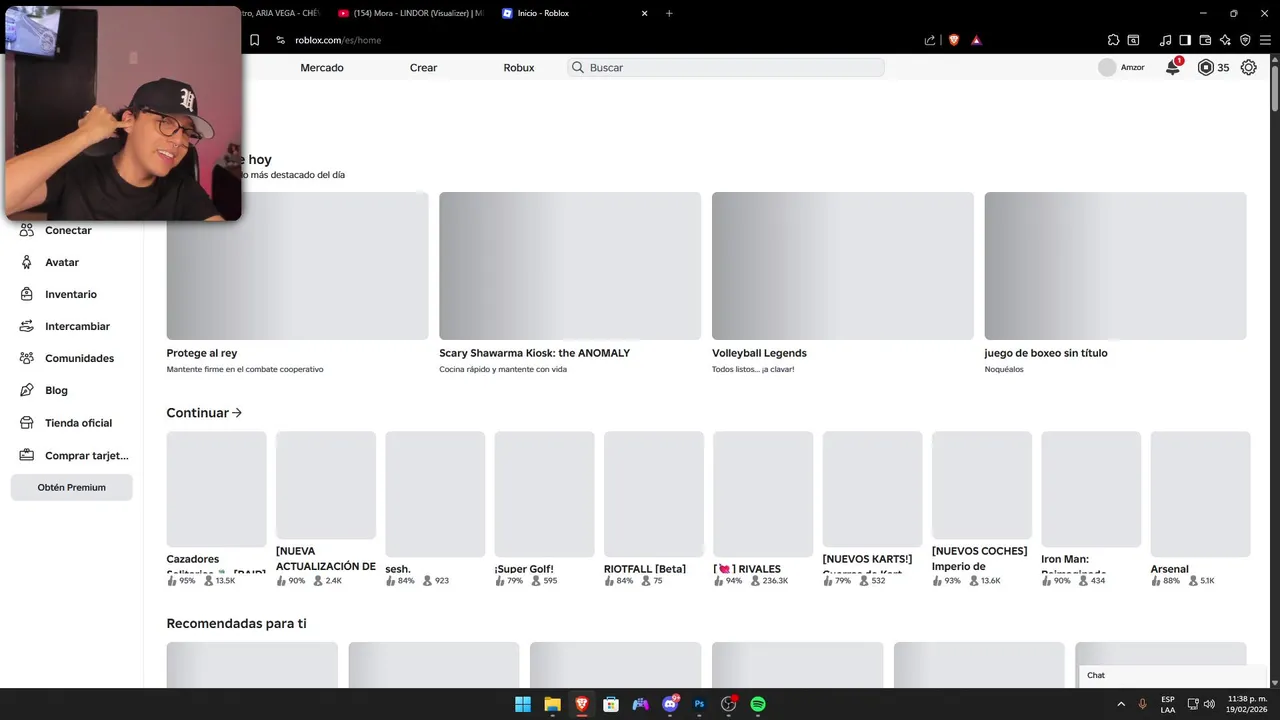
Task: Open the Mercado navigation tab
Action: 322,68
